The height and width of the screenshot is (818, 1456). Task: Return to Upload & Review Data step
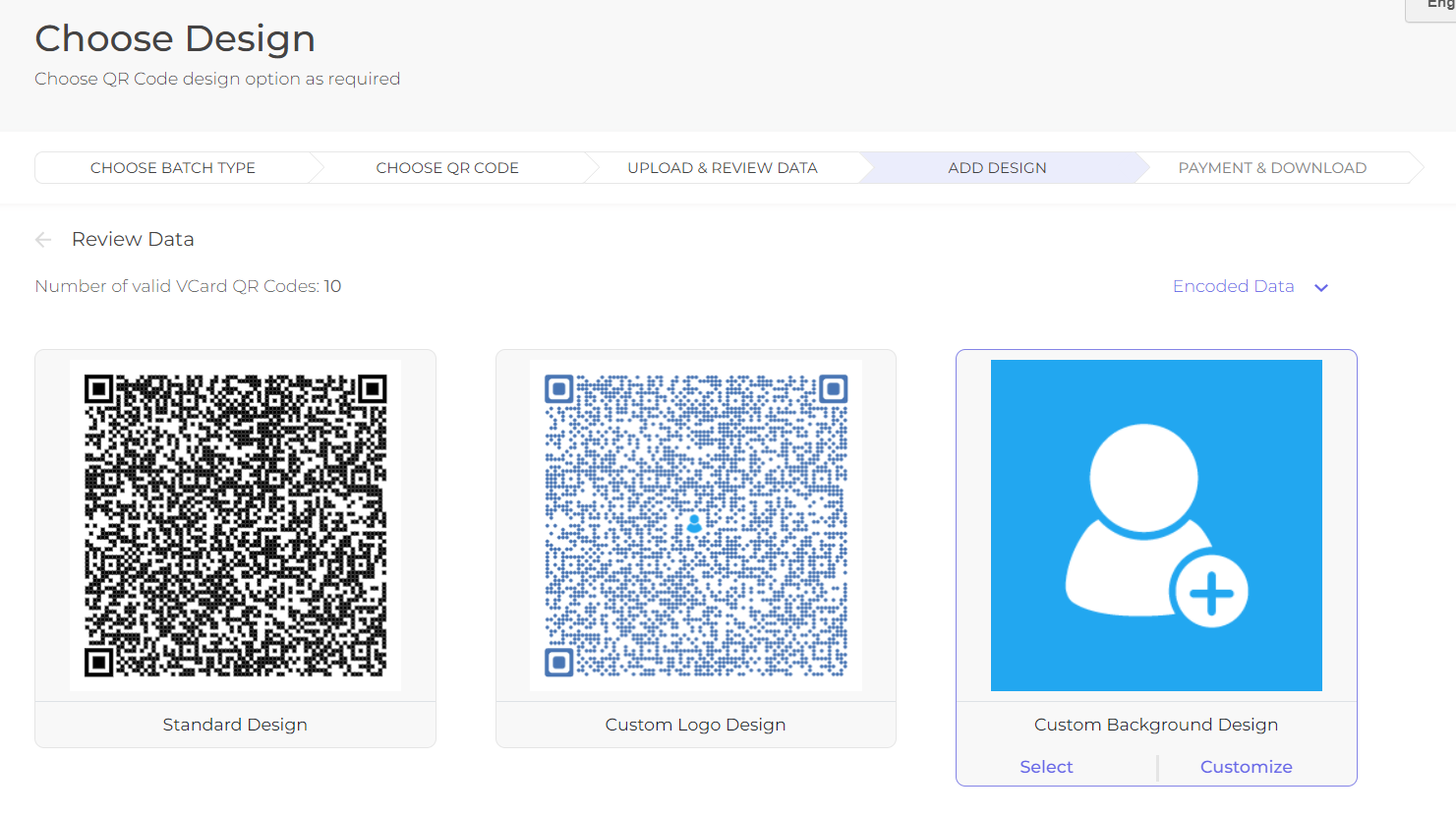point(722,167)
